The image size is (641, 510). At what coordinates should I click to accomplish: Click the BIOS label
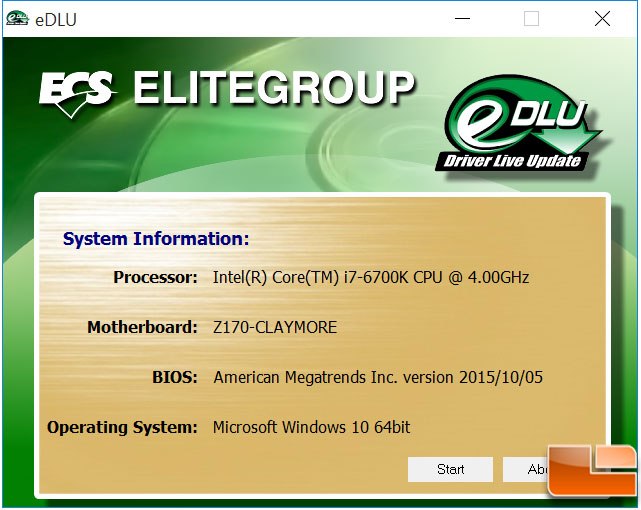point(175,377)
